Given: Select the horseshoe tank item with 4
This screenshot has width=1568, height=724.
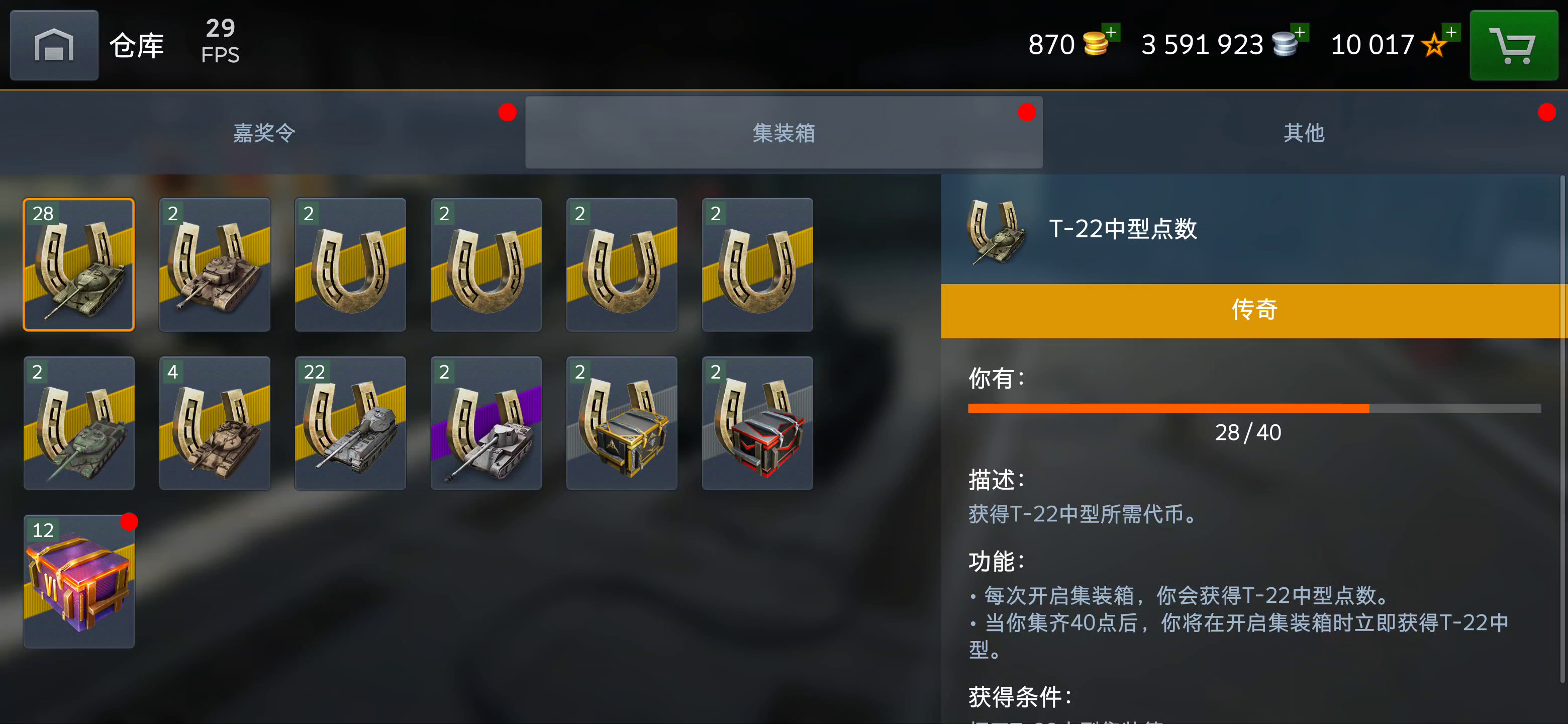Looking at the screenshot, I should (x=214, y=423).
